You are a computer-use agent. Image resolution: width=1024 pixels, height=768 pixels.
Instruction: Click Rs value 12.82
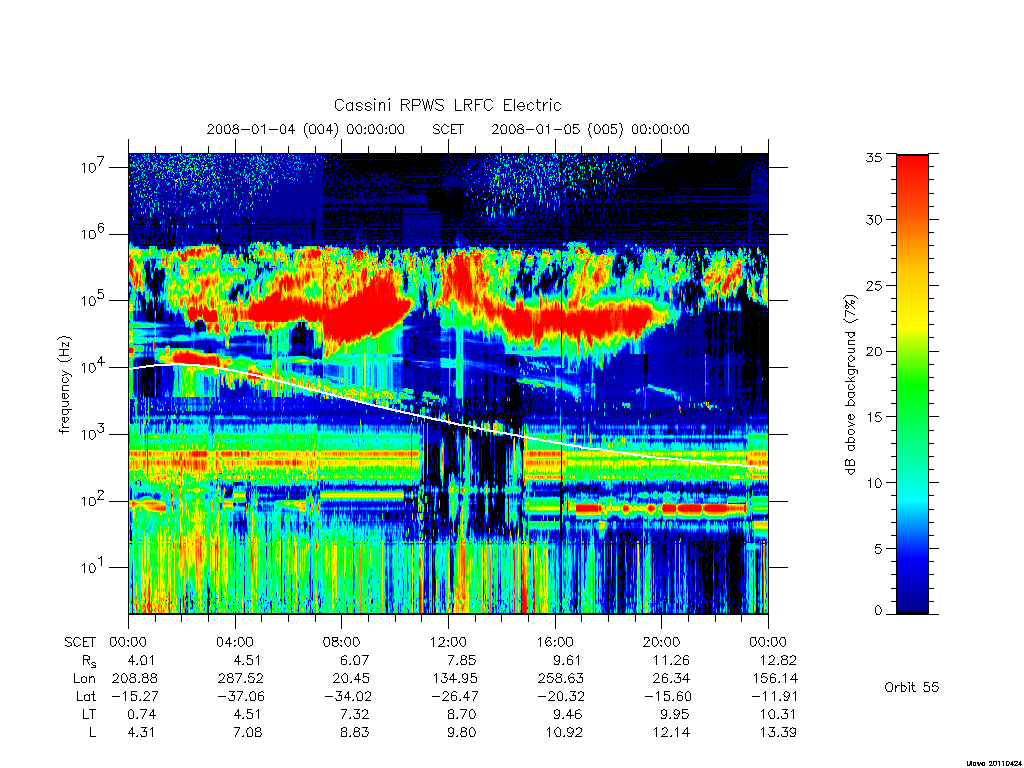click(x=778, y=660)
